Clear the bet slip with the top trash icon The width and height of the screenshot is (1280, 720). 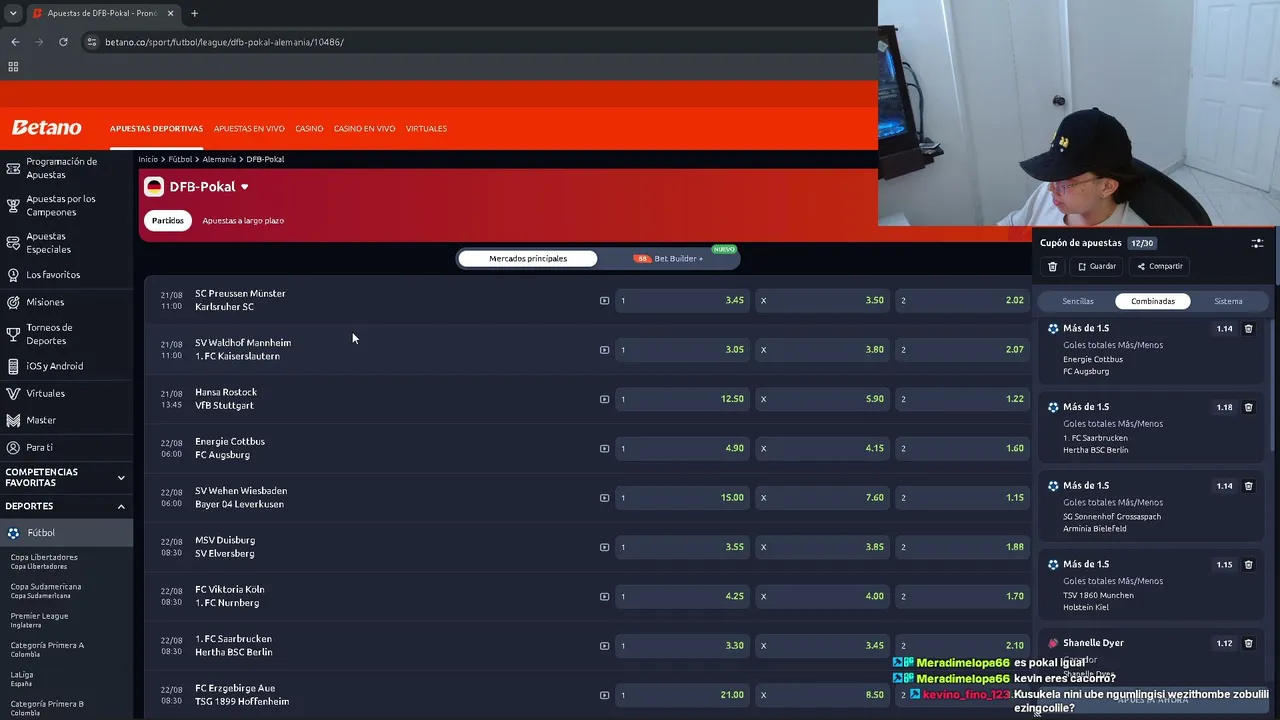click(1052, 267)
